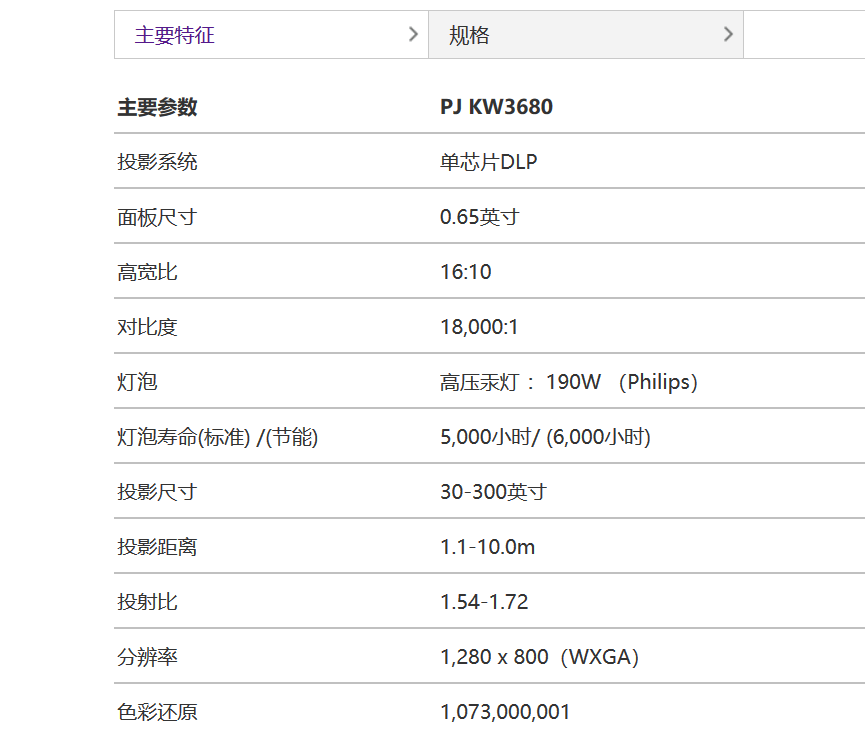The width and height of the screenshot is (865, 735).
Task: Select the 5,000小时/ (6,000小时) value
Action: pyautogui.click(x=545, y=437)
